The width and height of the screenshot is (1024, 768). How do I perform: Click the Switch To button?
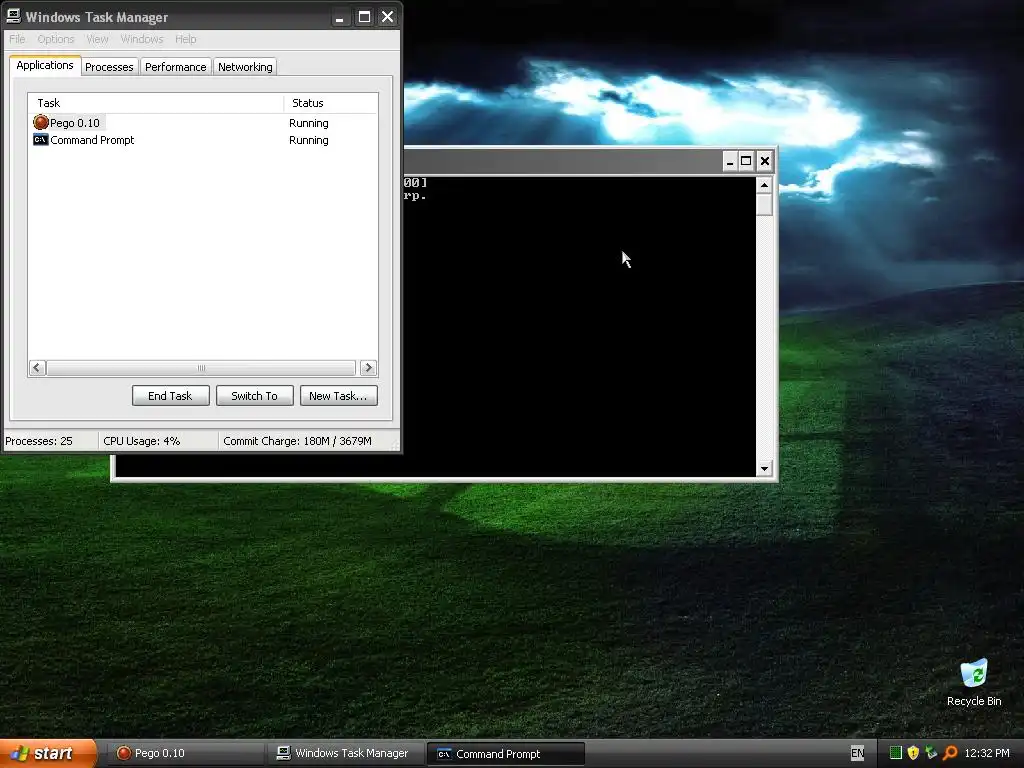pos(255,396)
